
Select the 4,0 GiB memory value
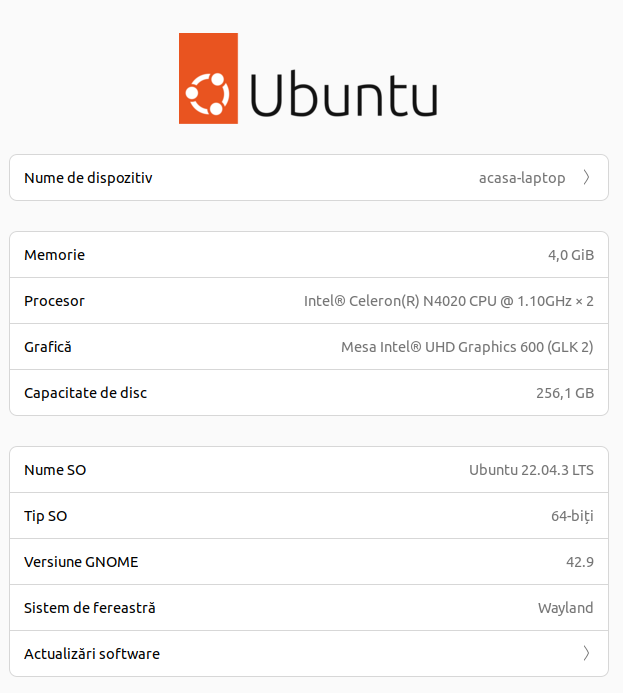pyautogui.click(x=571, y=255)
